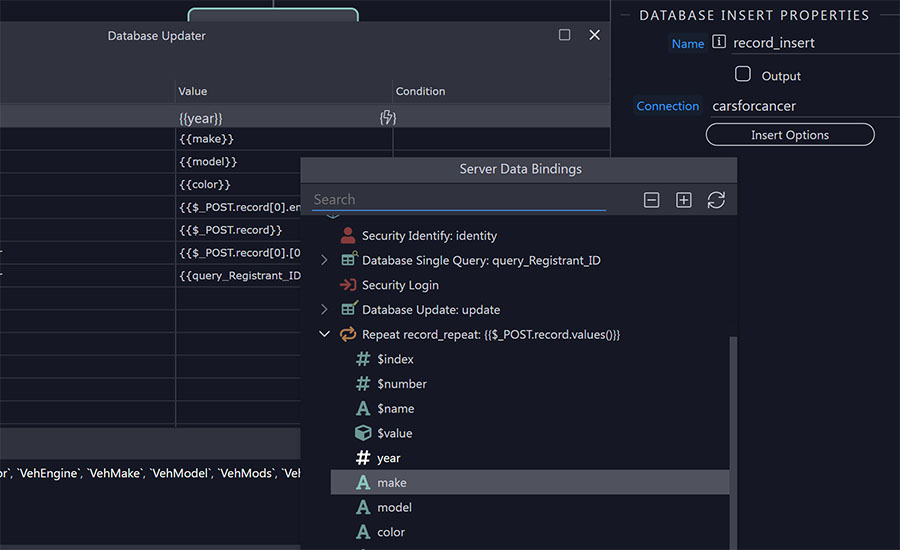900x550 pixels.
Task: Click the collapse all minus icon
Action: (651, 200)
